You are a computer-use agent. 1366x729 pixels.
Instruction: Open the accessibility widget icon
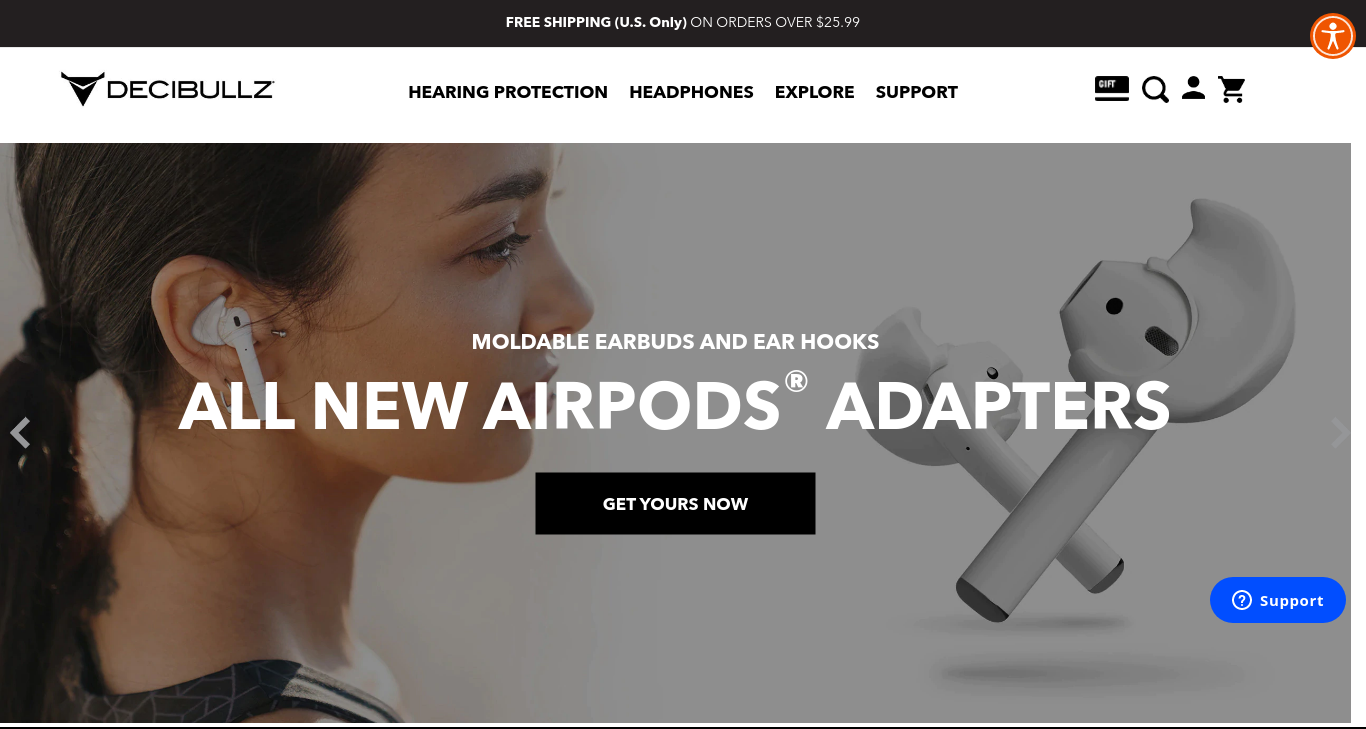(x=1332, y=36)
